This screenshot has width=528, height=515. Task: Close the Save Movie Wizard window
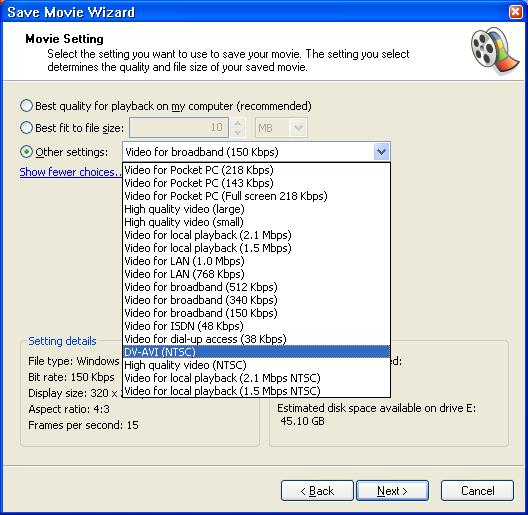tap(515, 12)
